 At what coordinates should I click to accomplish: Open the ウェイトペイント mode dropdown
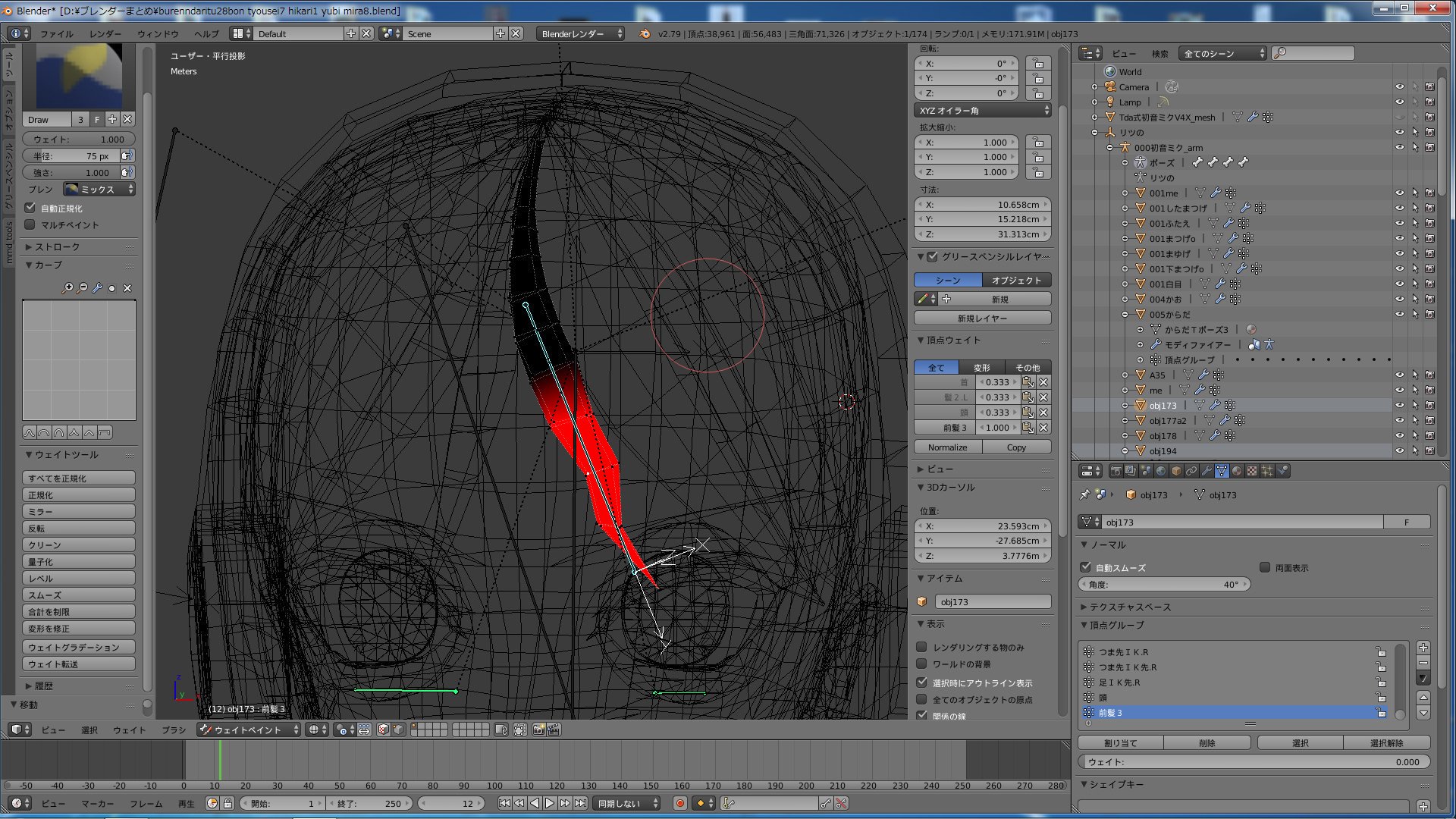(250, 730)
